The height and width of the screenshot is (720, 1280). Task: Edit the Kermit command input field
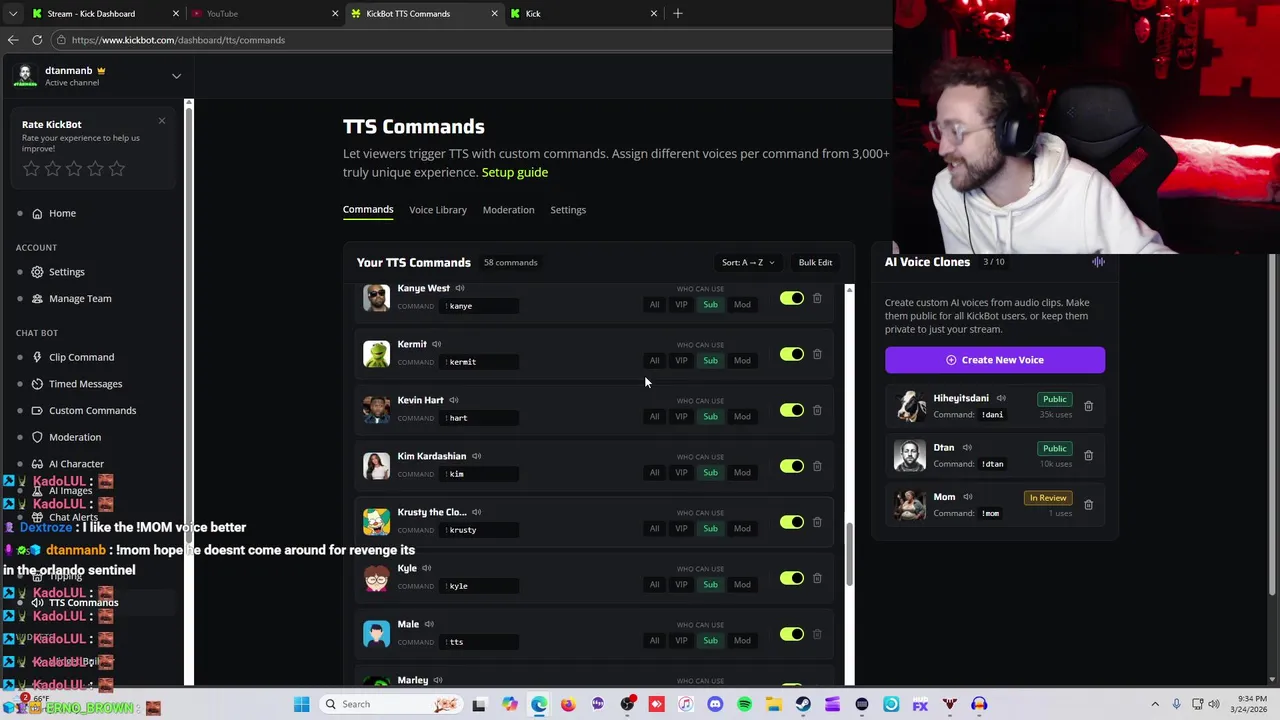coord(478,362)
